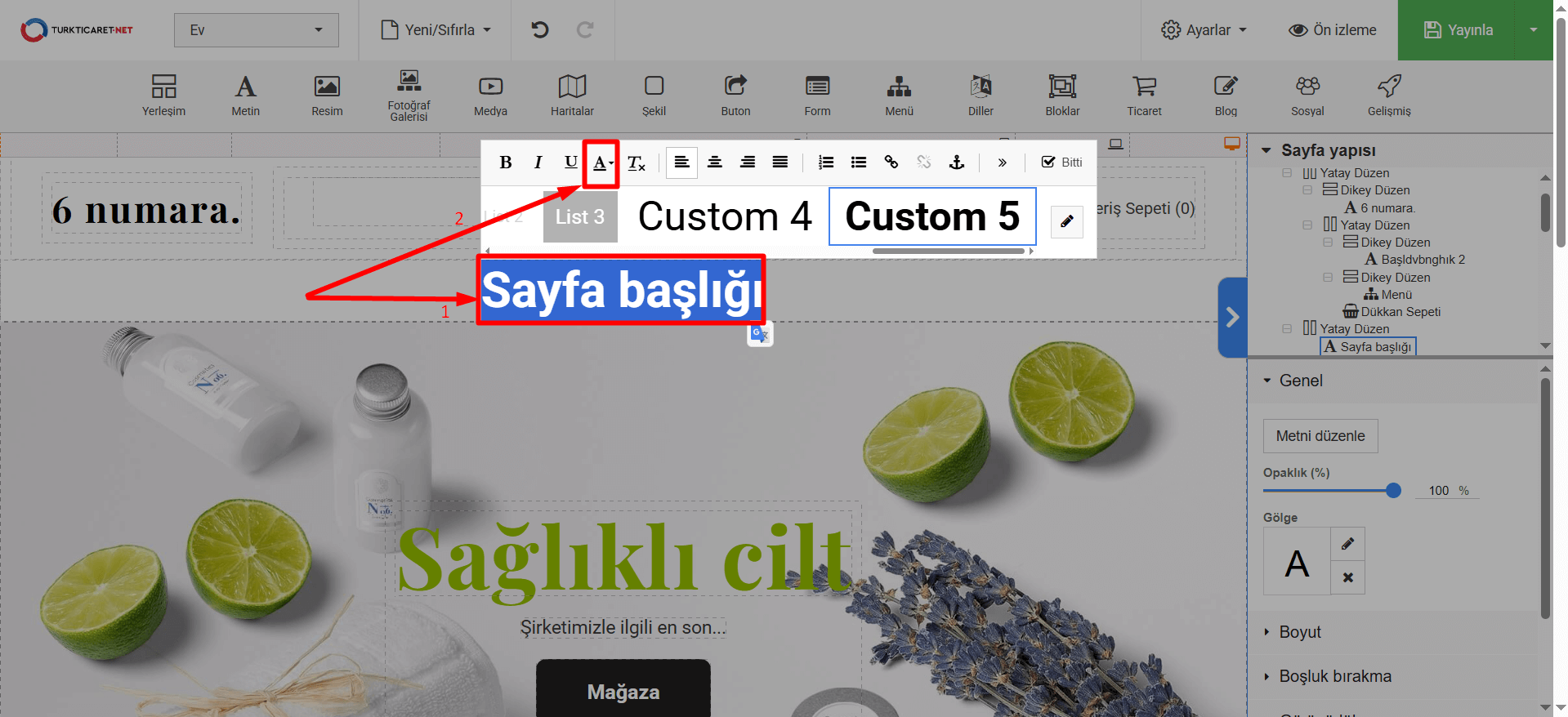Insert a bulleted list

pyautogui.click(x=859, y=163)
